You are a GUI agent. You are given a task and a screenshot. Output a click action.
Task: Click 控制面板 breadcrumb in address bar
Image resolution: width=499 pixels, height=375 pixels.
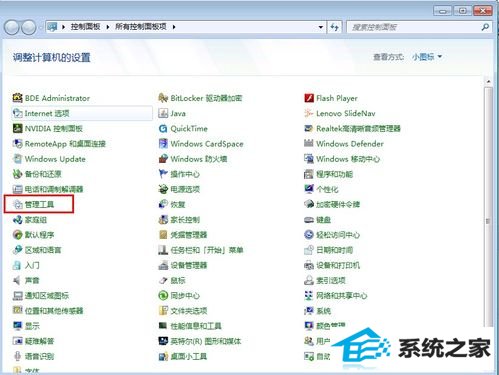(85, 27)
